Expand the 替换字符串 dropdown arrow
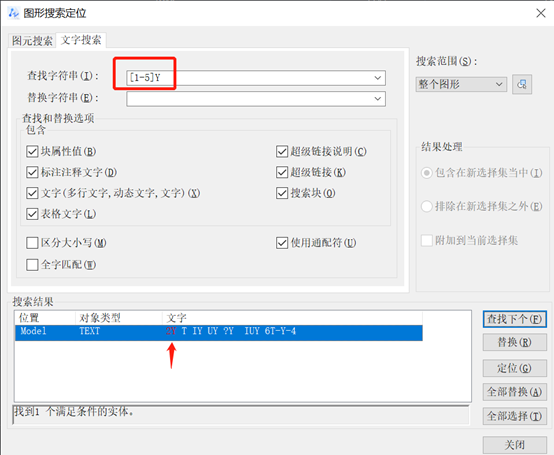 (x=378, y=99)
